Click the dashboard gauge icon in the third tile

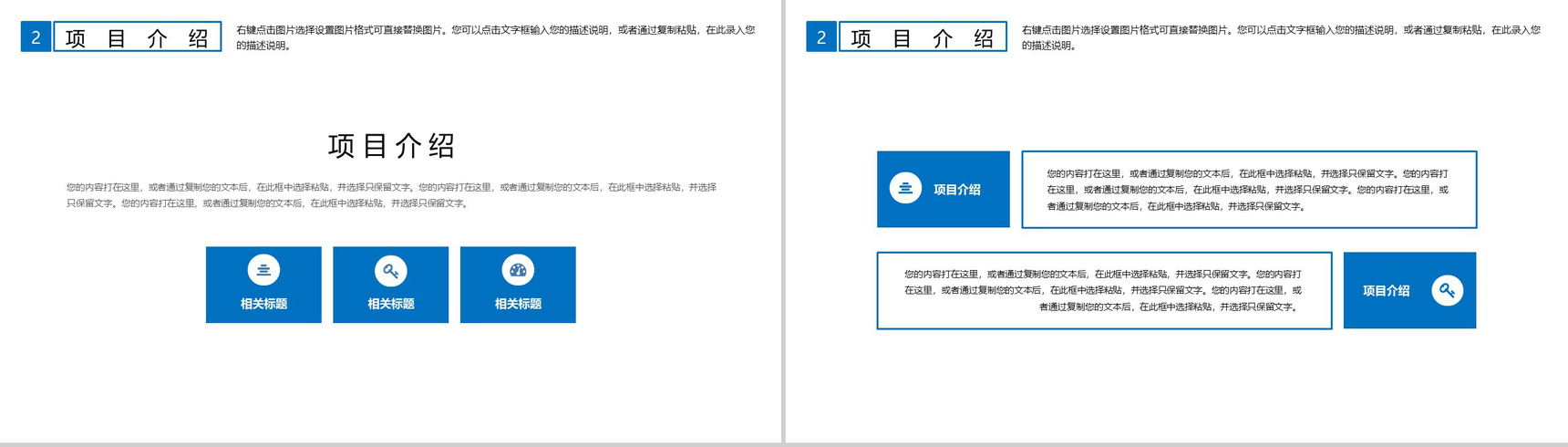518,270
